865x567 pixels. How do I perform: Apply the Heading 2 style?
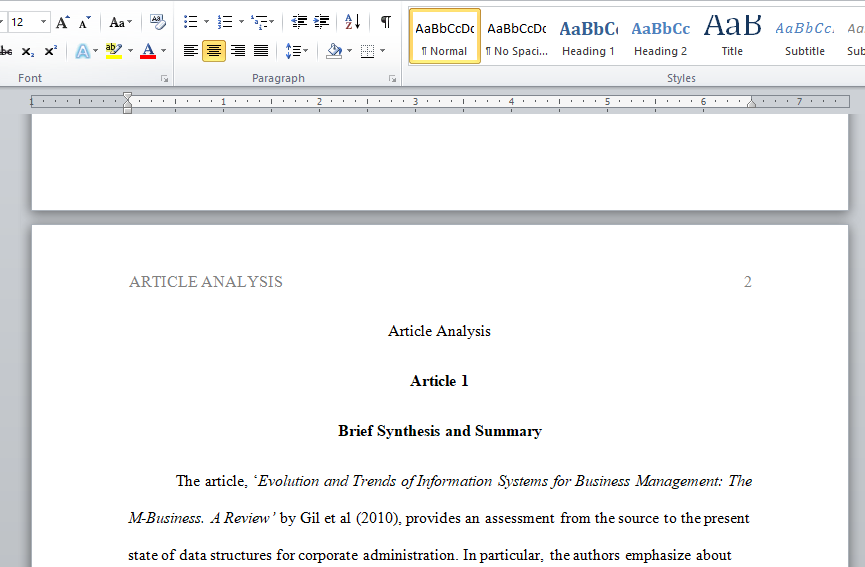click(x=660, y=36)
